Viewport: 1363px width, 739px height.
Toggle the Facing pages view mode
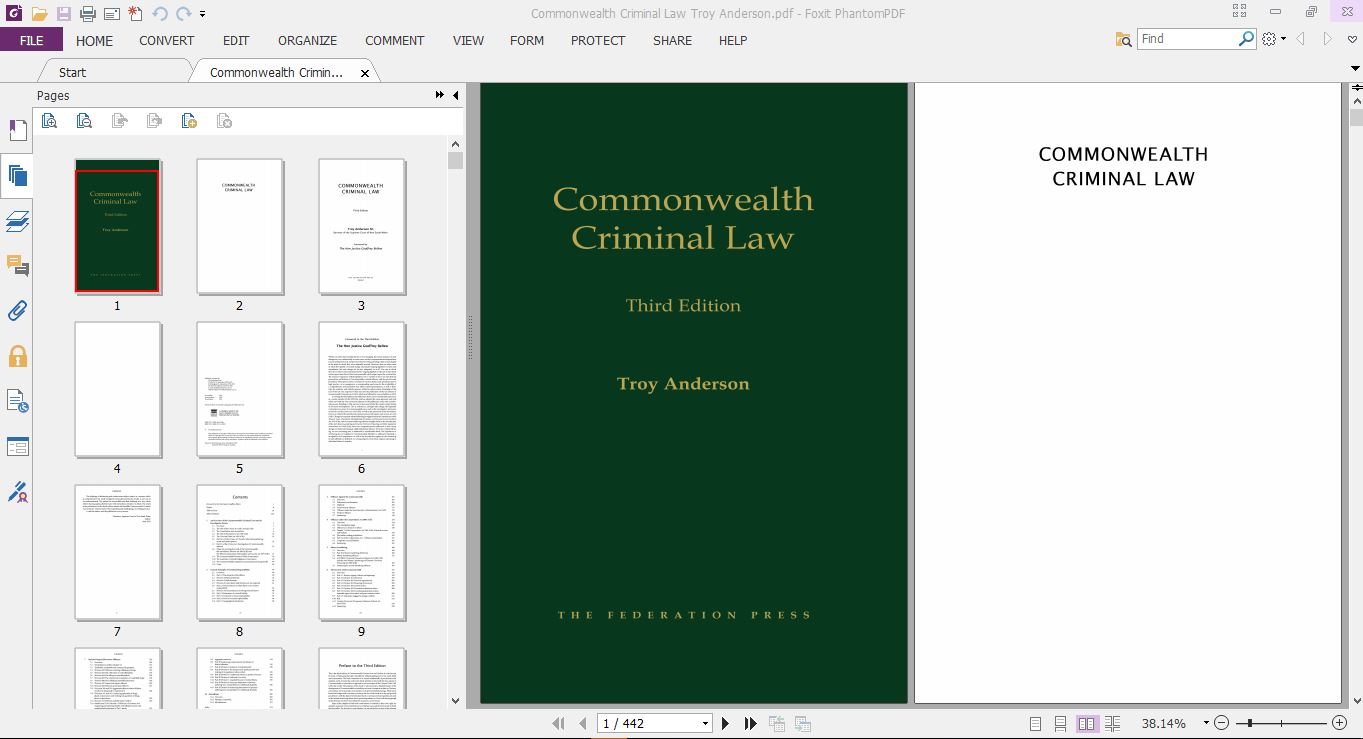pyautogui.click(x=1087, y=723)
